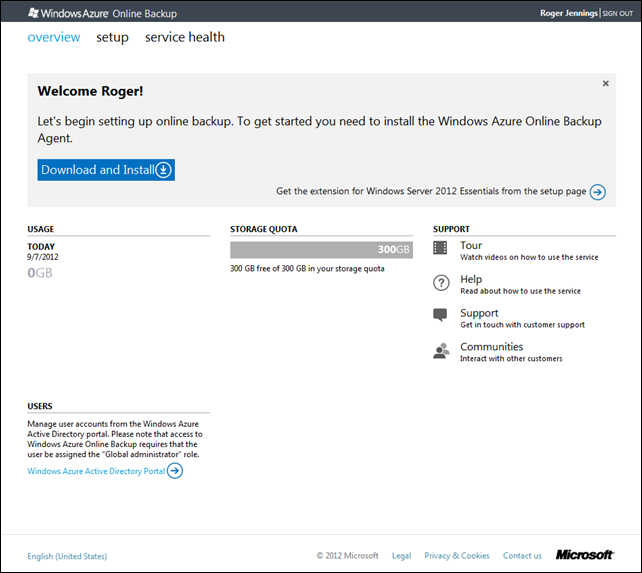Image resolution: width=642 pixels, height=573 pixels.
Task: Click 'Watch videos on how to use the service'
Action: pyautogui.click(x=529, y=257)
